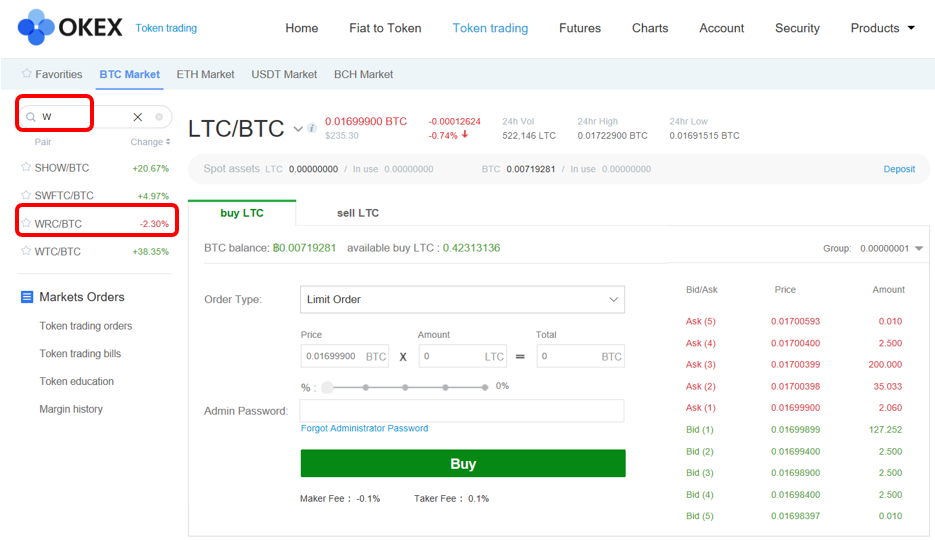Image resolution: width=935 pixels, height=540 pixels.
Task: Click Bid (3) price 0.01698900
Action: pyautogui.click(x=795, y=473)
